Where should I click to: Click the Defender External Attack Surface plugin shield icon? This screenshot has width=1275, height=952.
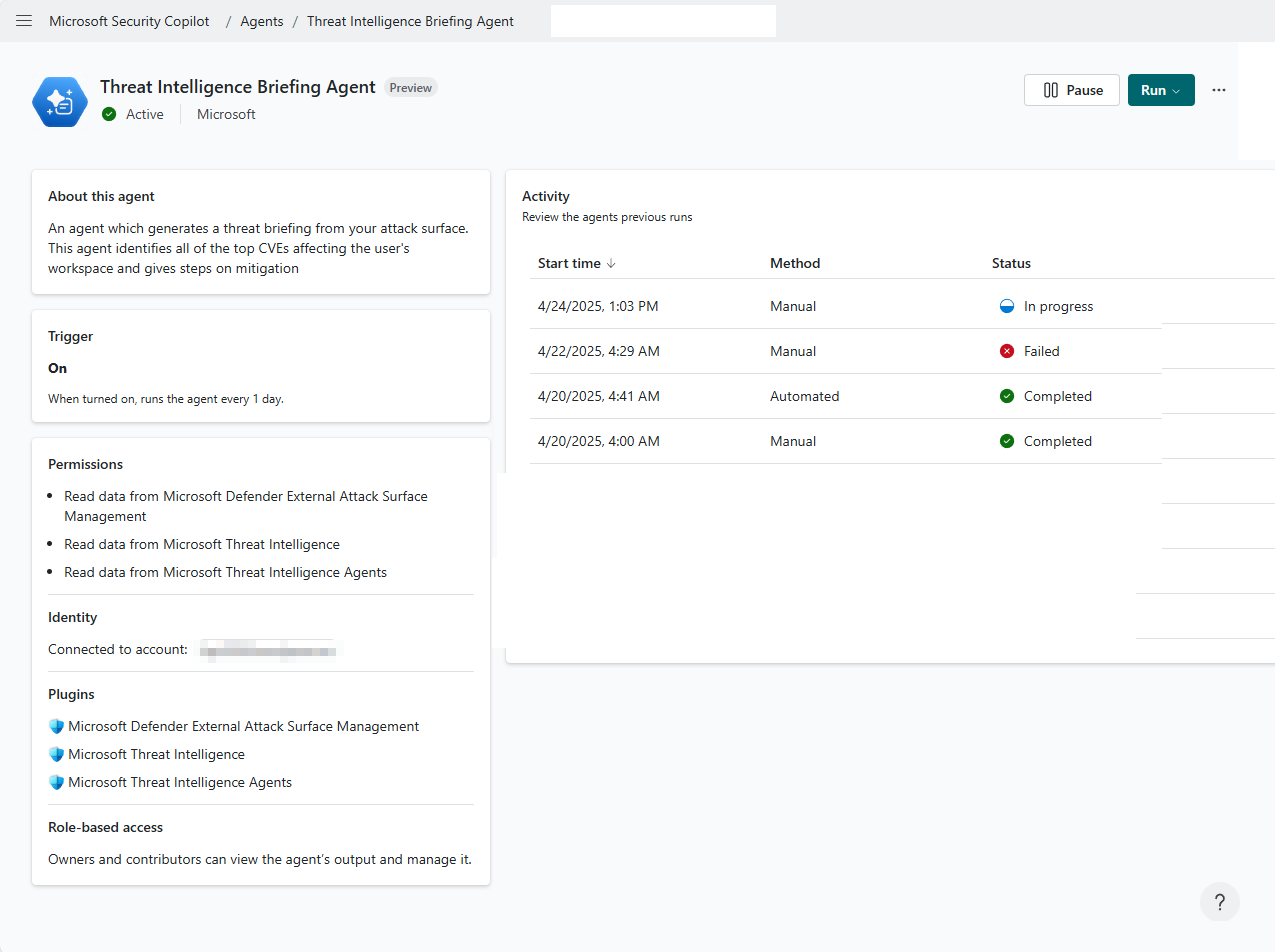[x=56, y=727]
